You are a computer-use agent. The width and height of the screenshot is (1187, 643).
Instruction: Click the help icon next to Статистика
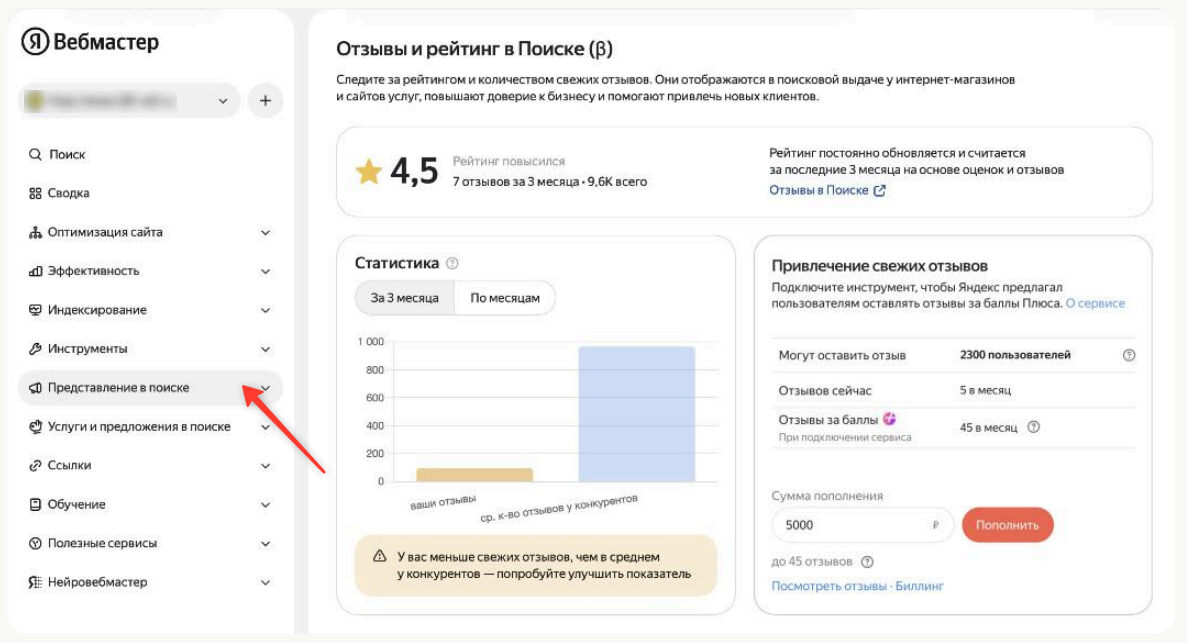[x=452, y=264]
